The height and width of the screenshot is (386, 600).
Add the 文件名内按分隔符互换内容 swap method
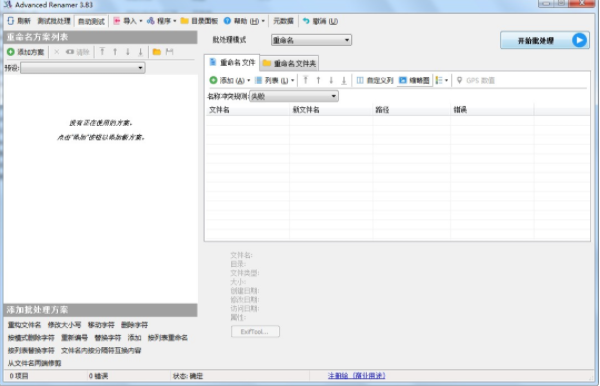(101, 350)
